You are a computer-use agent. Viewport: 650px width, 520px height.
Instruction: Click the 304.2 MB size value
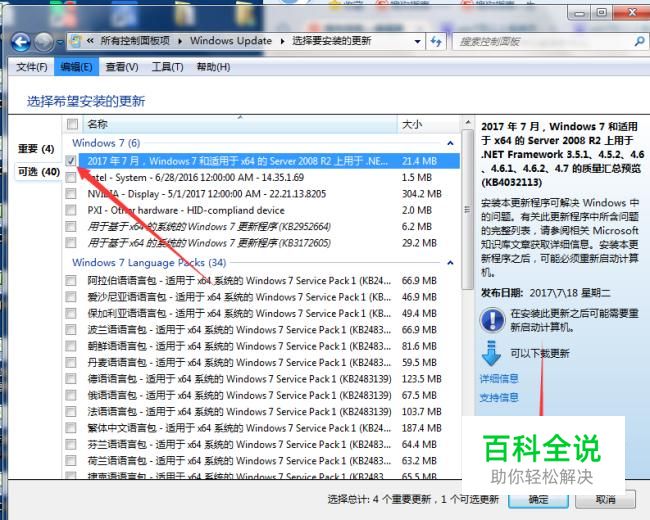422,194
